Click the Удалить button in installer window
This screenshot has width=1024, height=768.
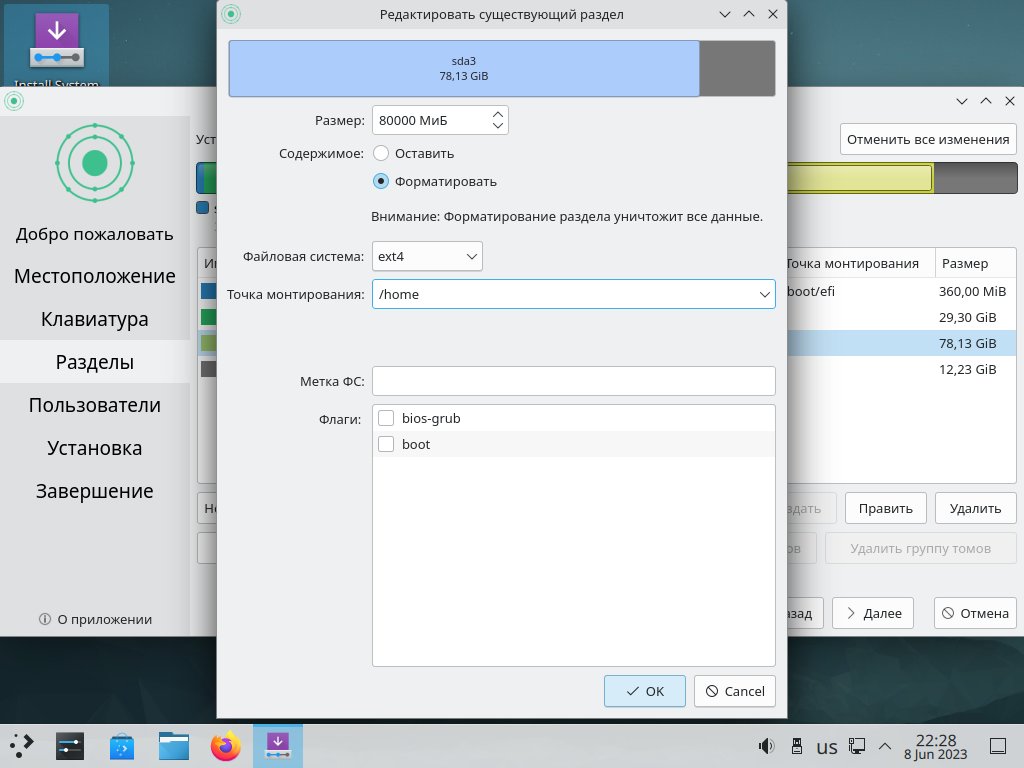pyautogui.click(x=976, y=508)
